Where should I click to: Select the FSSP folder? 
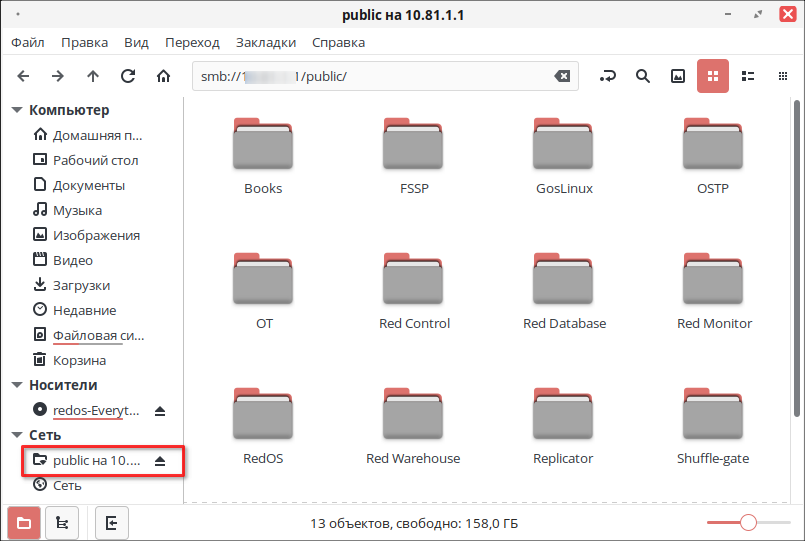coord(413,157)
